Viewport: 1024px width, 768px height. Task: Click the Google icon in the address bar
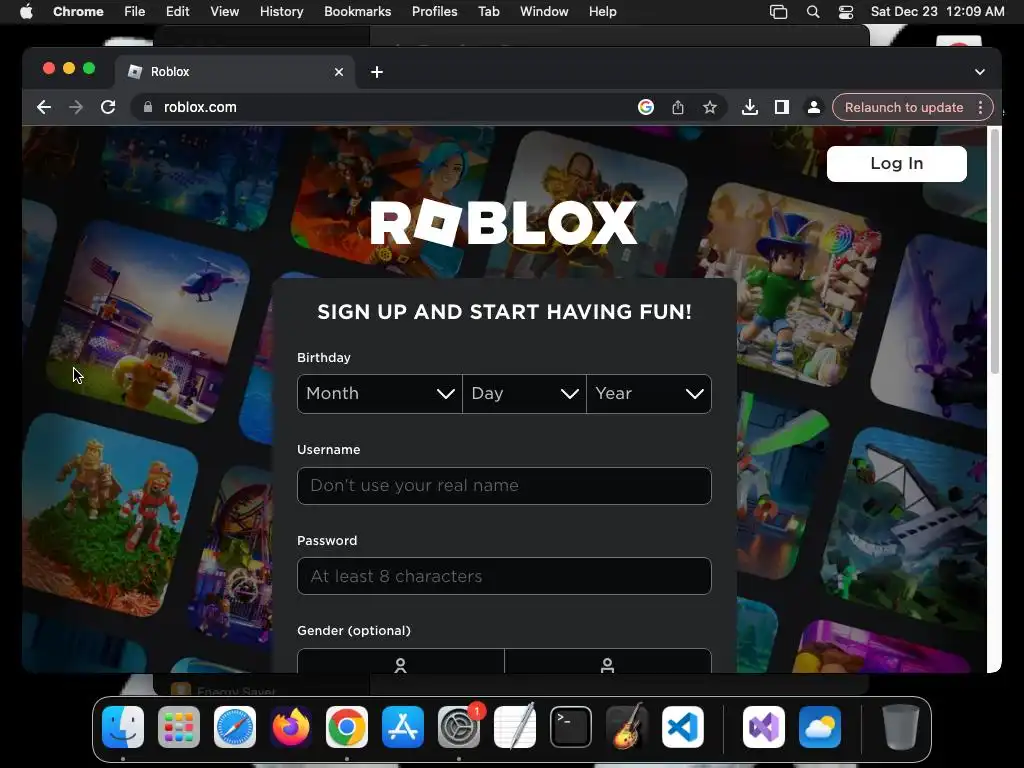[x=646, y=107]
